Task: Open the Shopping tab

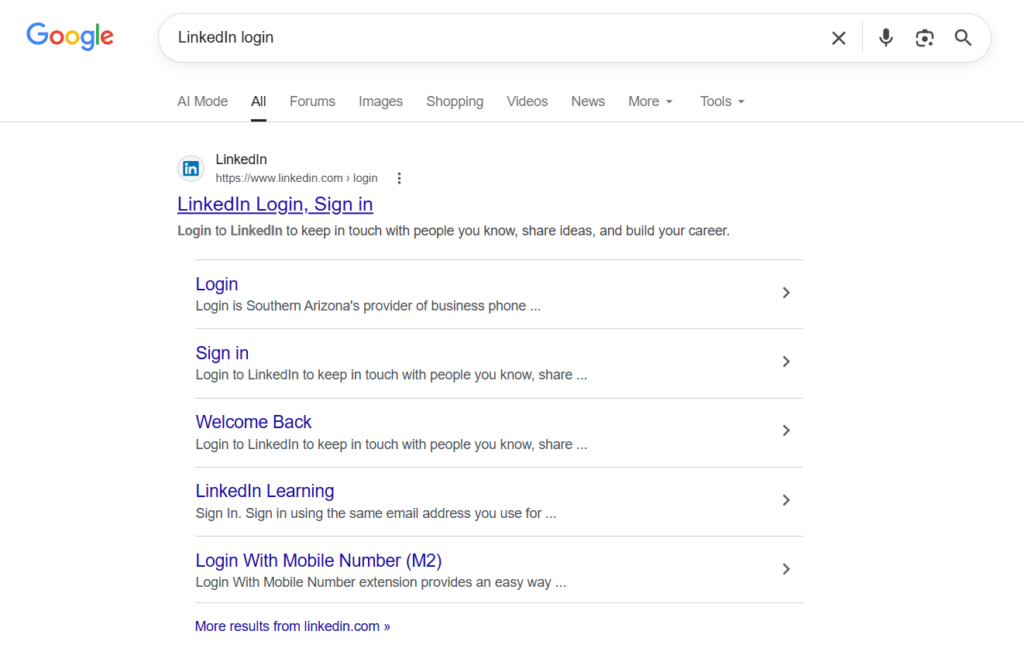Action: pos(455,101)
